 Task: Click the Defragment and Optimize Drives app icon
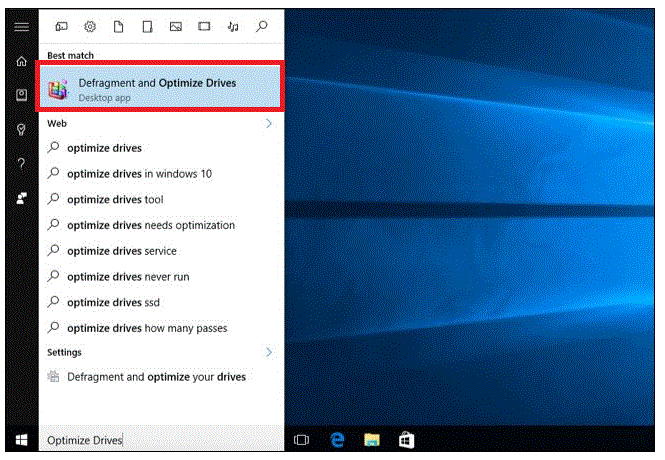58,89
